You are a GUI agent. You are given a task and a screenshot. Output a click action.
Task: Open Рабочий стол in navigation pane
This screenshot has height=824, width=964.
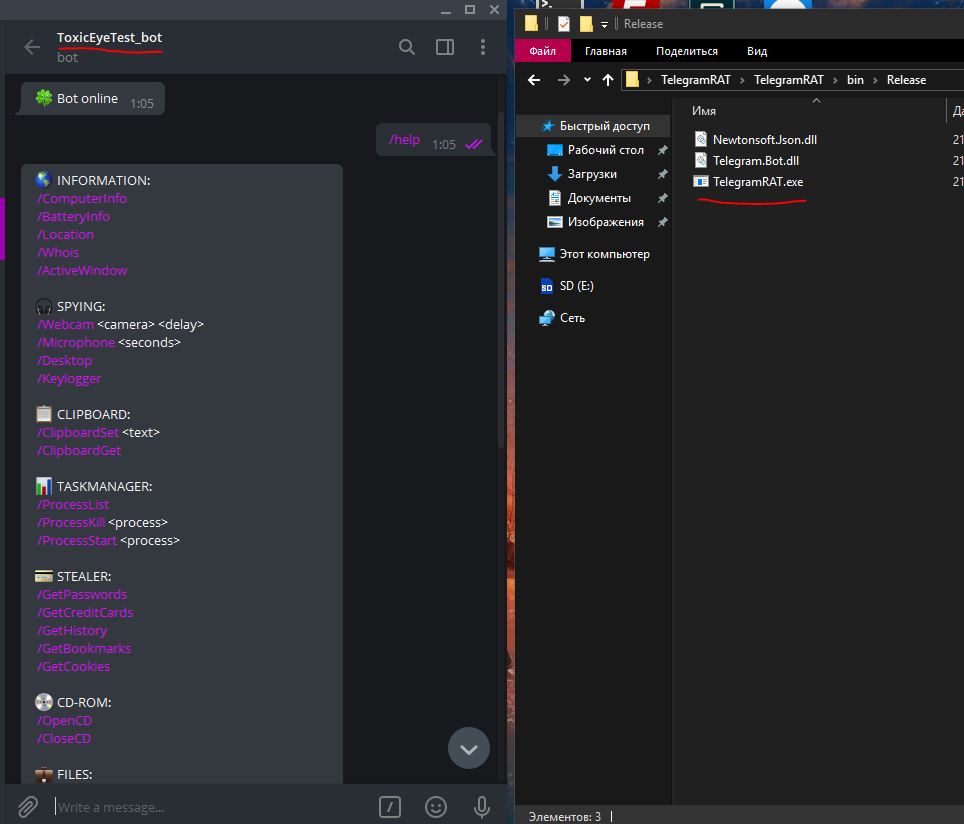point(595,150)
